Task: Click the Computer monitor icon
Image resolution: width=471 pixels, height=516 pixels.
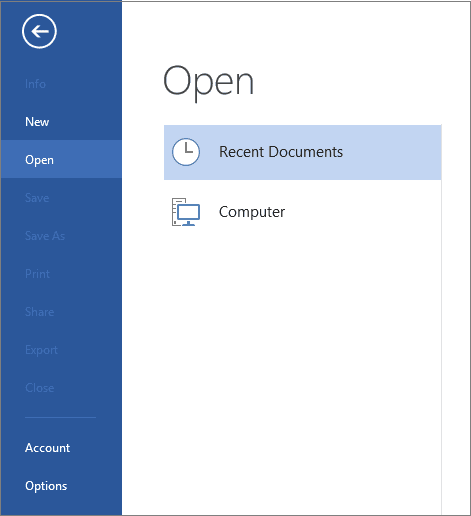Action: coord(186,212)
